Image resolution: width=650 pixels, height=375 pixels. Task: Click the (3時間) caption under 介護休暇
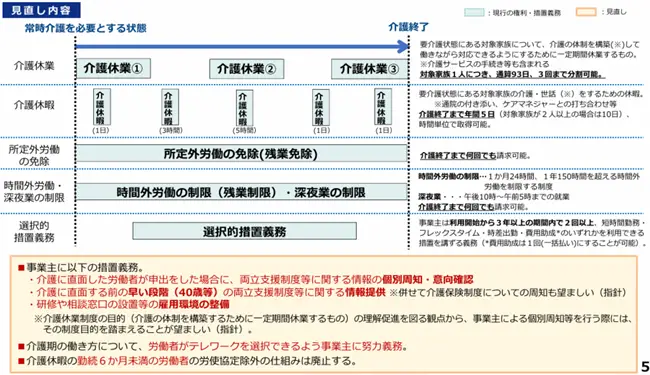point(170,130)
